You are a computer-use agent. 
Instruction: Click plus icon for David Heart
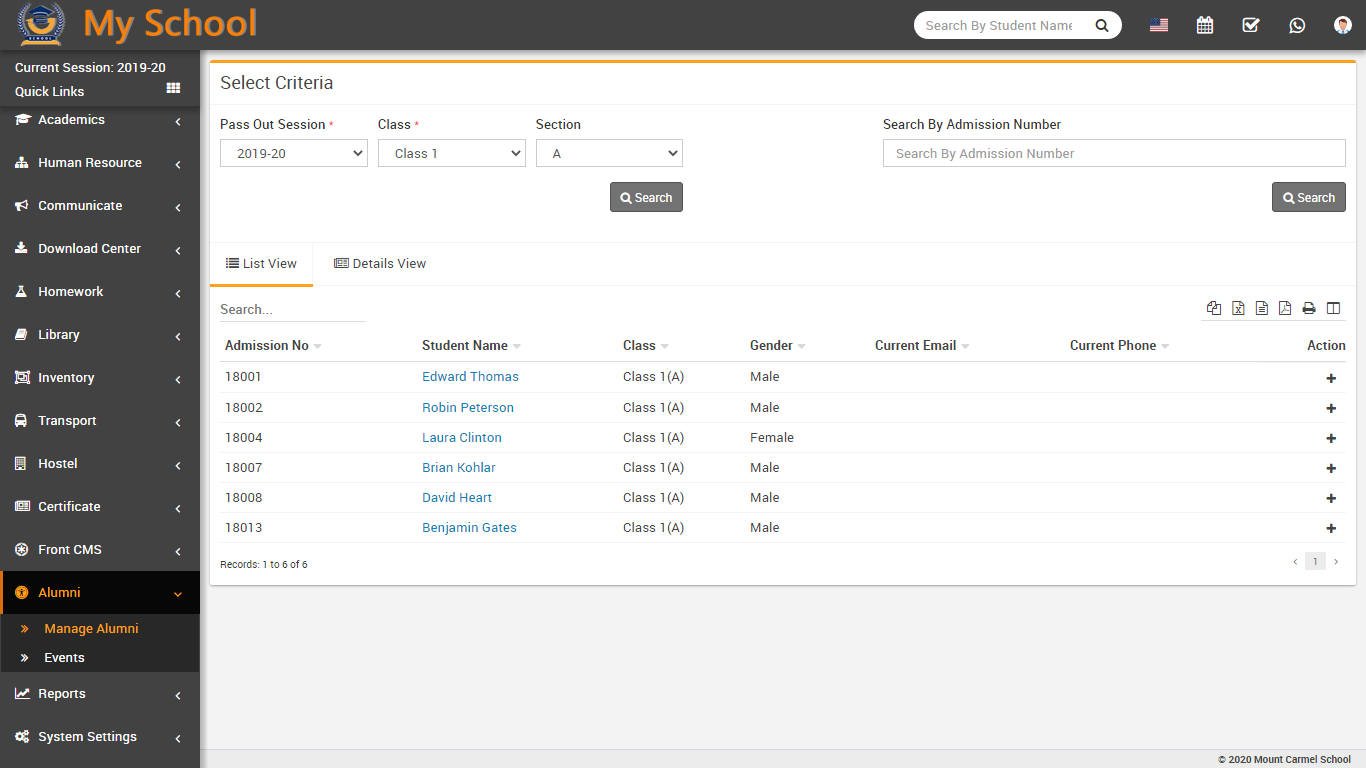pos(1331,498)
